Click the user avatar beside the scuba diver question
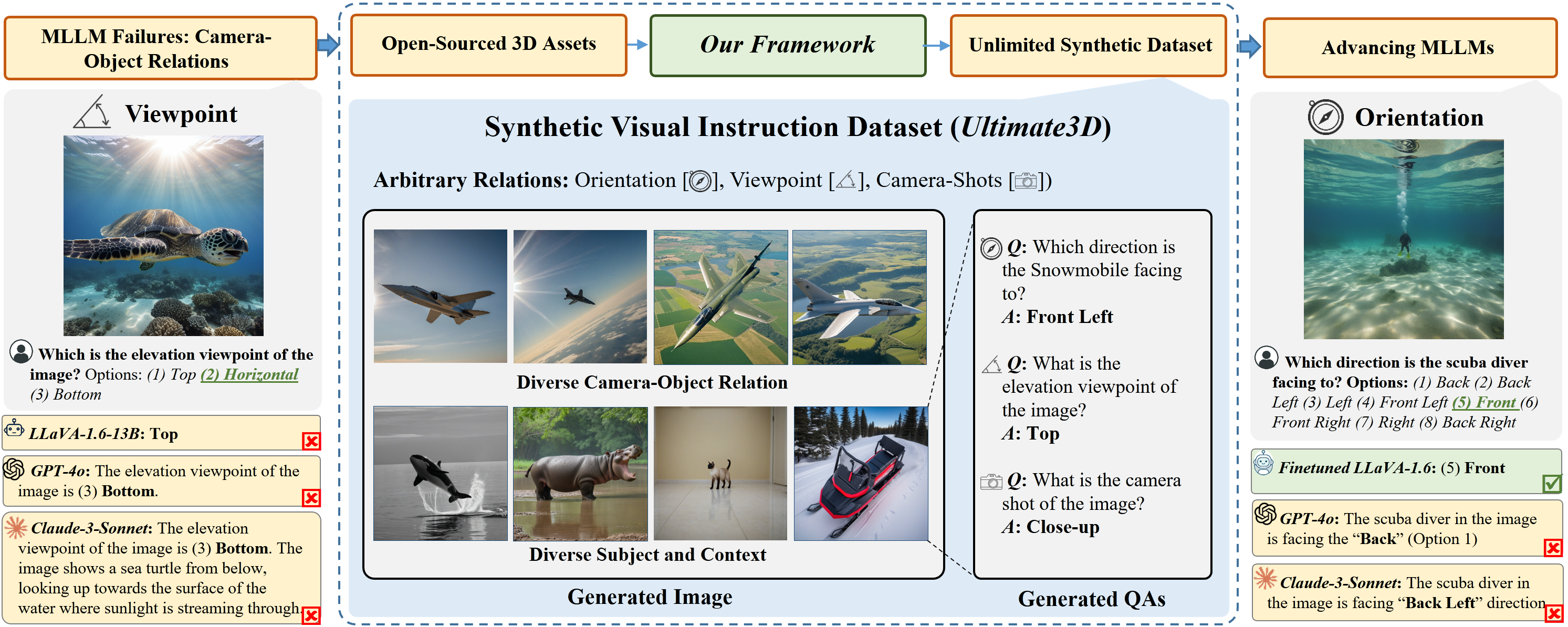The image size is (1568, 627). [x=1266, y=358]
